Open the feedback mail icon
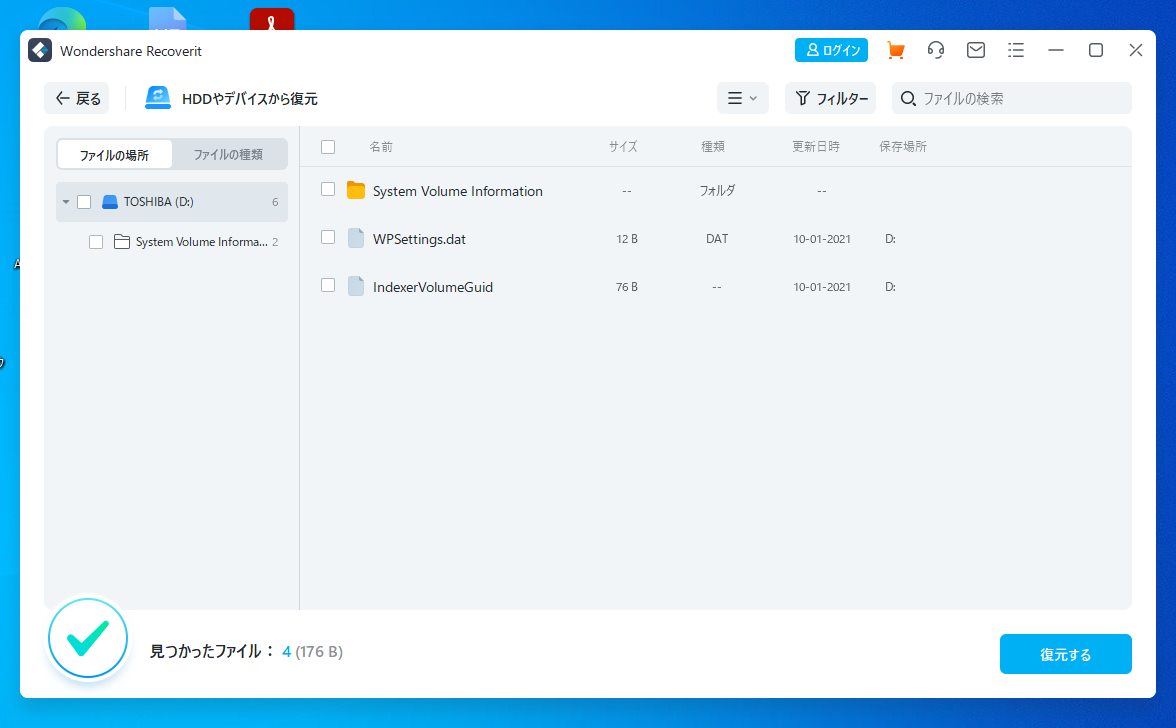This screenshot has height=728, width=1176. tap(976, 49)
